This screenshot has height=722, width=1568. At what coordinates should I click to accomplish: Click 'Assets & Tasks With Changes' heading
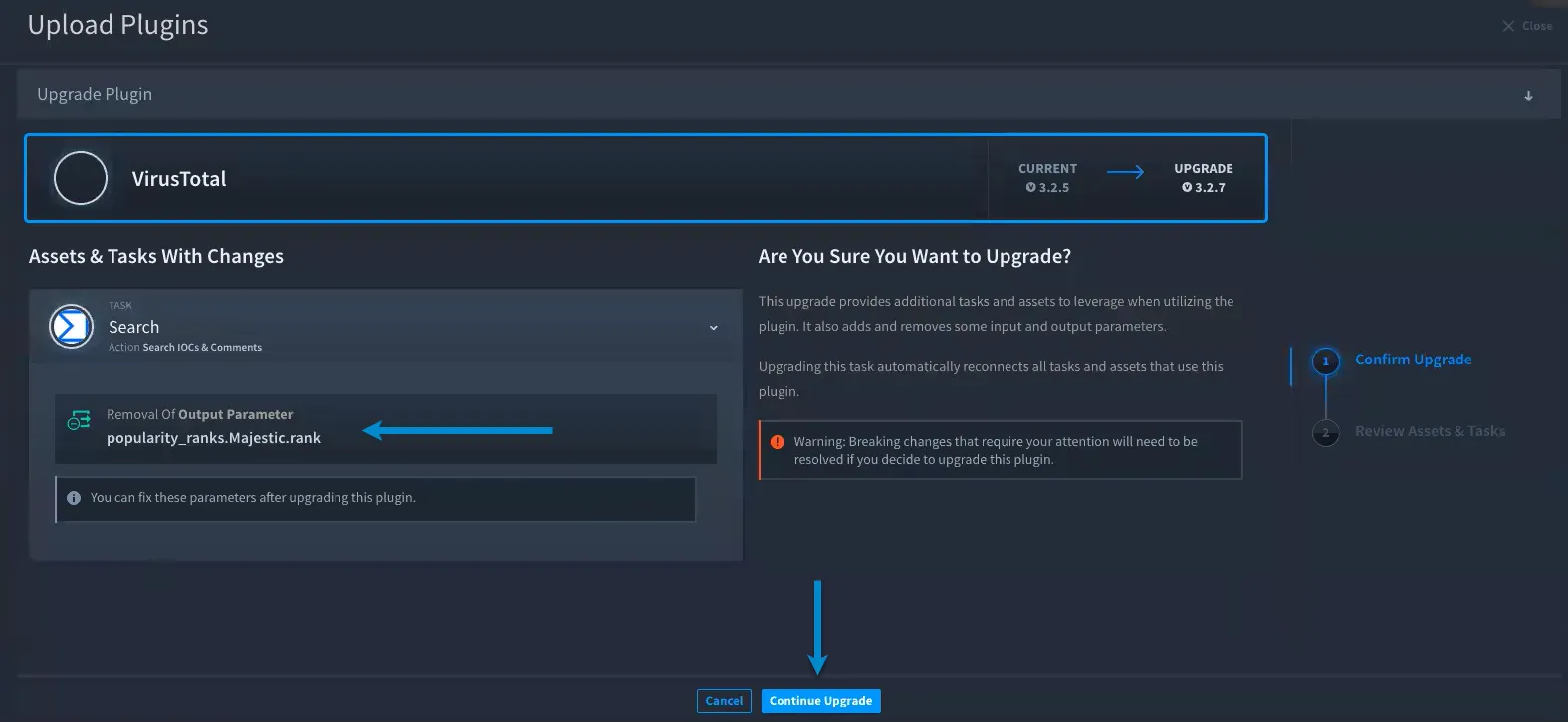coord(156,256)
